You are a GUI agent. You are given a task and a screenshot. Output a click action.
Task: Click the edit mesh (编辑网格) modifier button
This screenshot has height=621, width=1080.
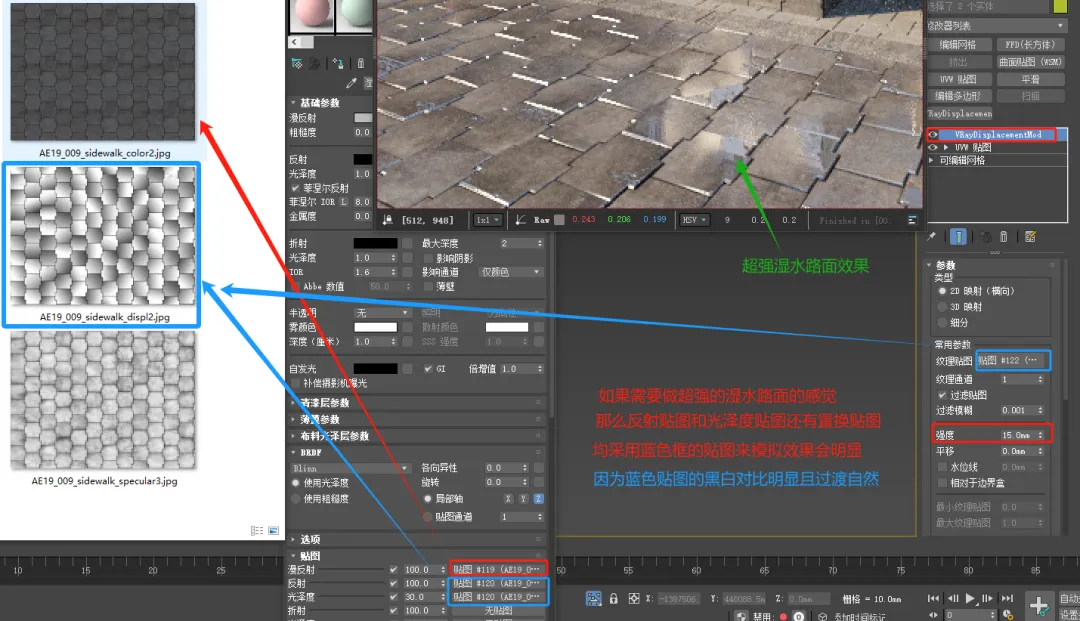point(958,45)
